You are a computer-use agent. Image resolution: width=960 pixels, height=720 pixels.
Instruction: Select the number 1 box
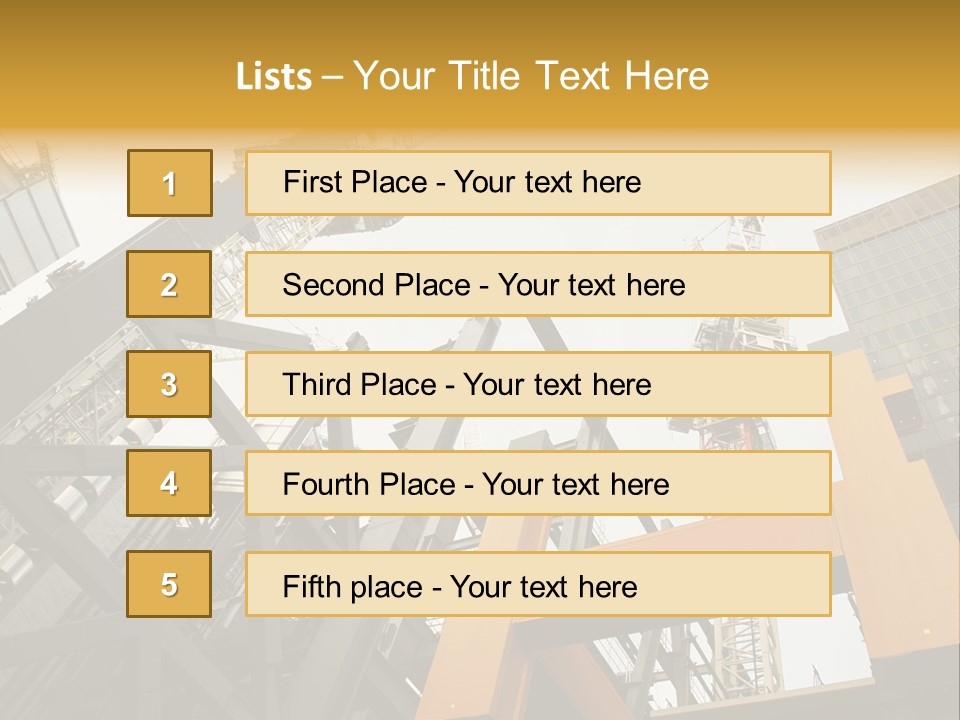tap(169, 183)
